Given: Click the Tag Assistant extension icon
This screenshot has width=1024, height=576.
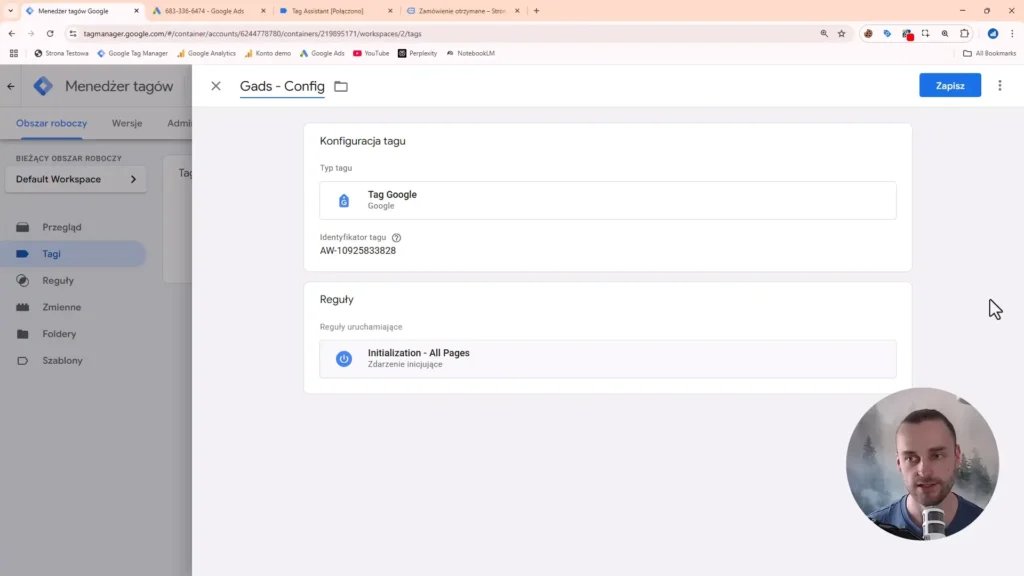Looking at the screenshot, I should (887, 33).
